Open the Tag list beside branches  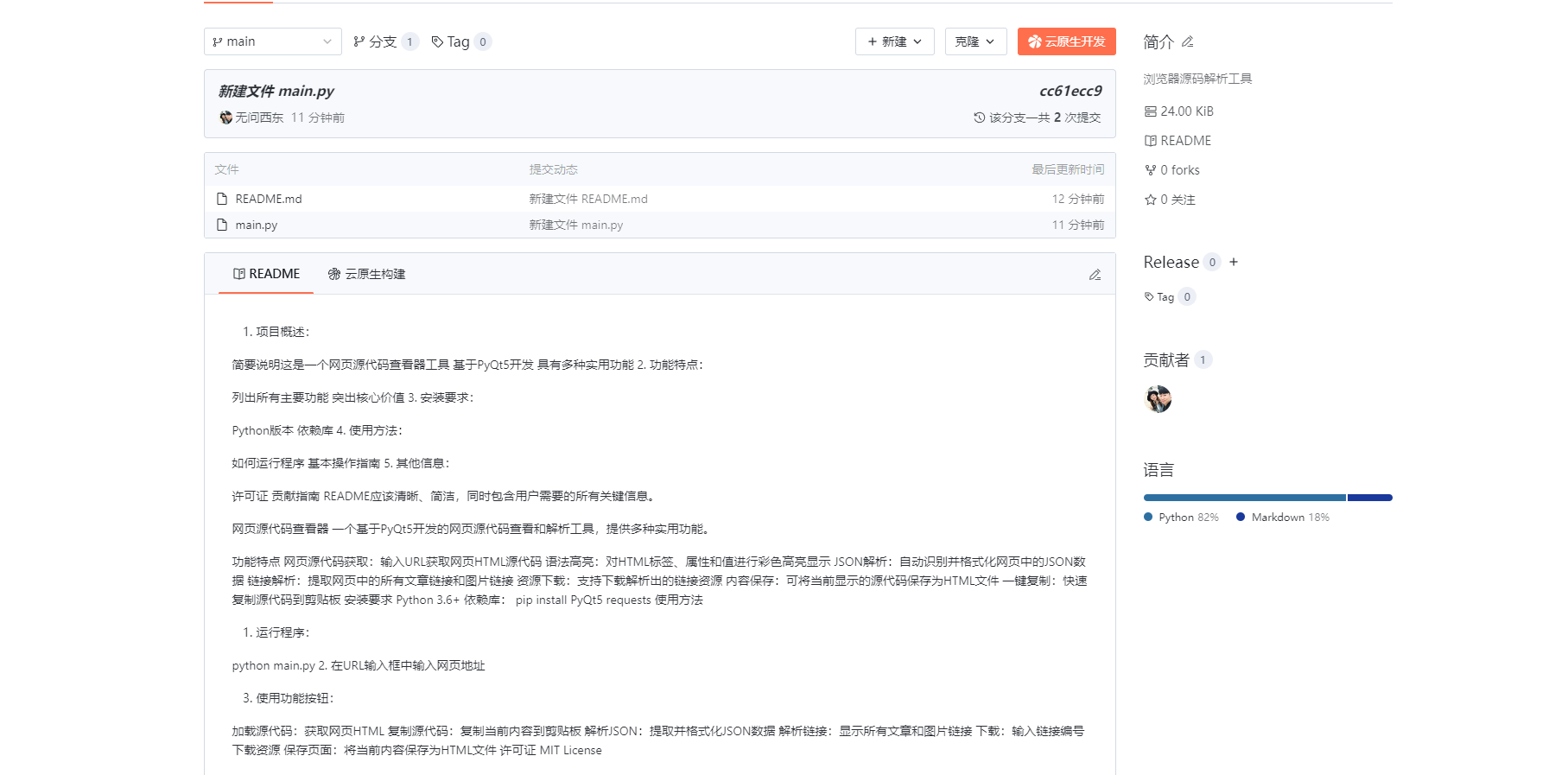click(461, 41)
